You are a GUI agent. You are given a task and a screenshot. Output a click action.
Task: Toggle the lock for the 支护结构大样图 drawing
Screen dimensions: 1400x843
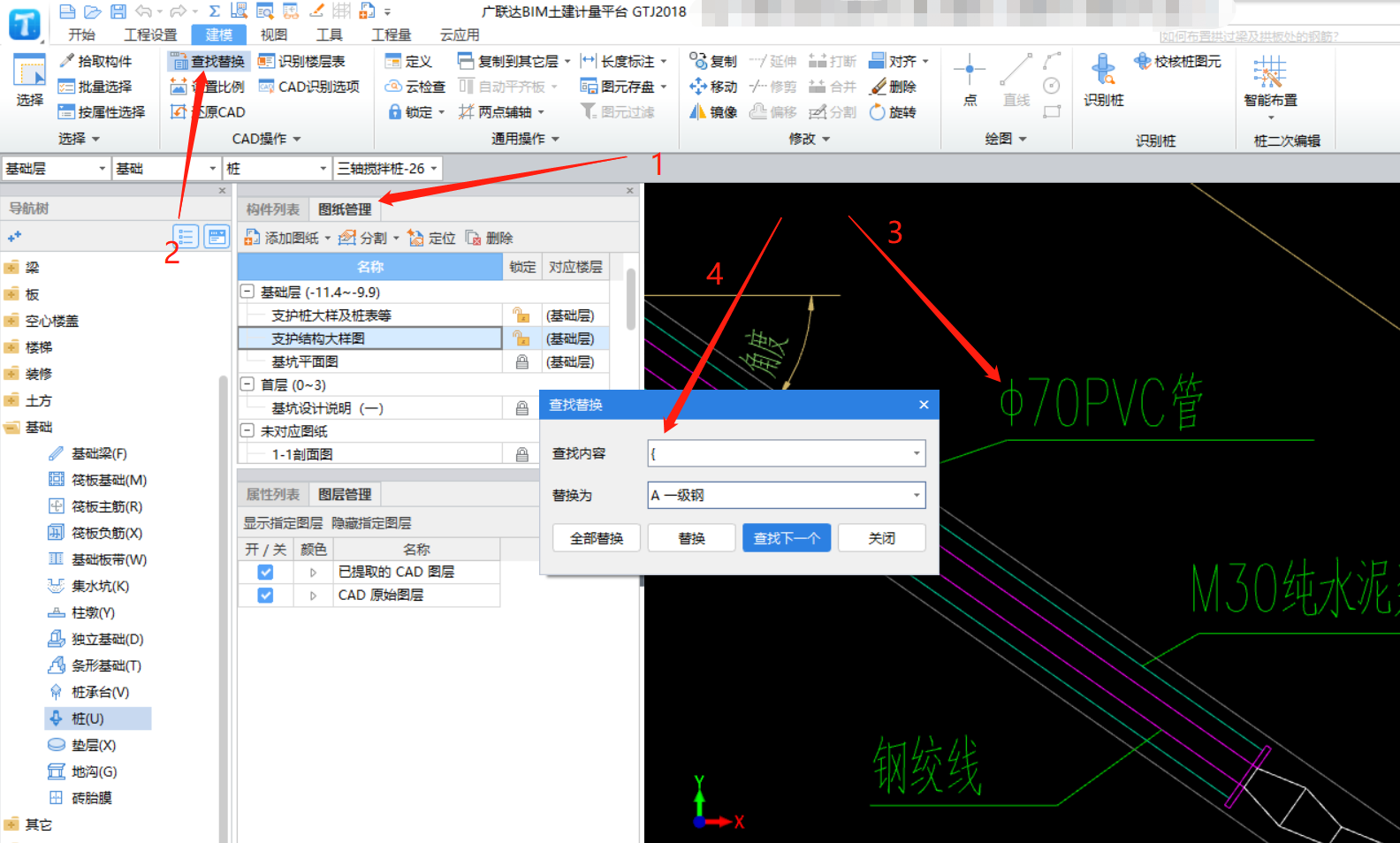[x=521, y=338]
